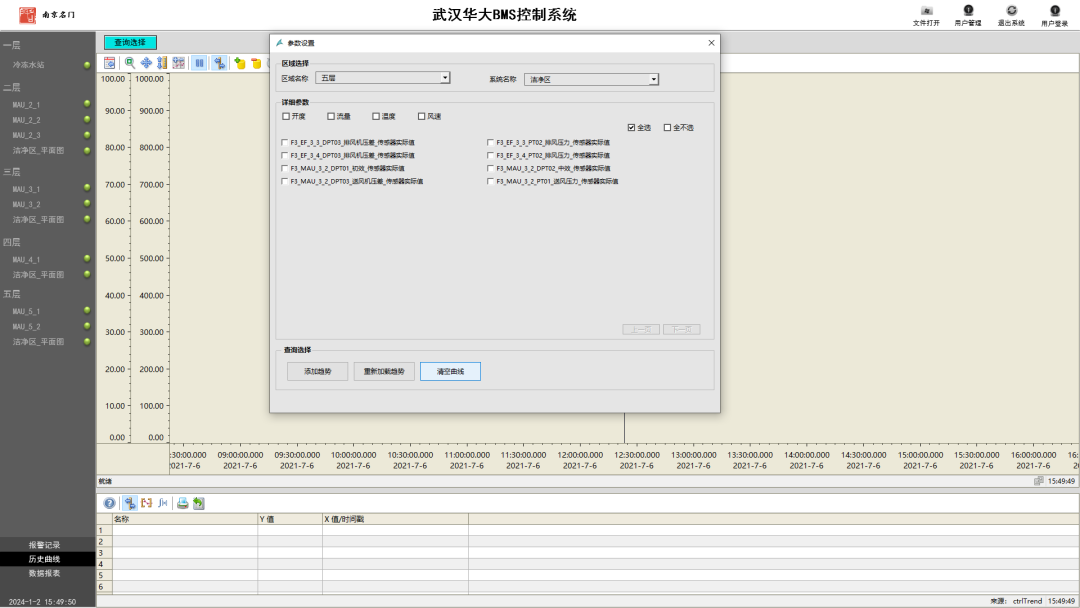The image size is (1080, 608).
Task: Select MAU_4_1 in the sidebar
Action: (x=26, y=260)
